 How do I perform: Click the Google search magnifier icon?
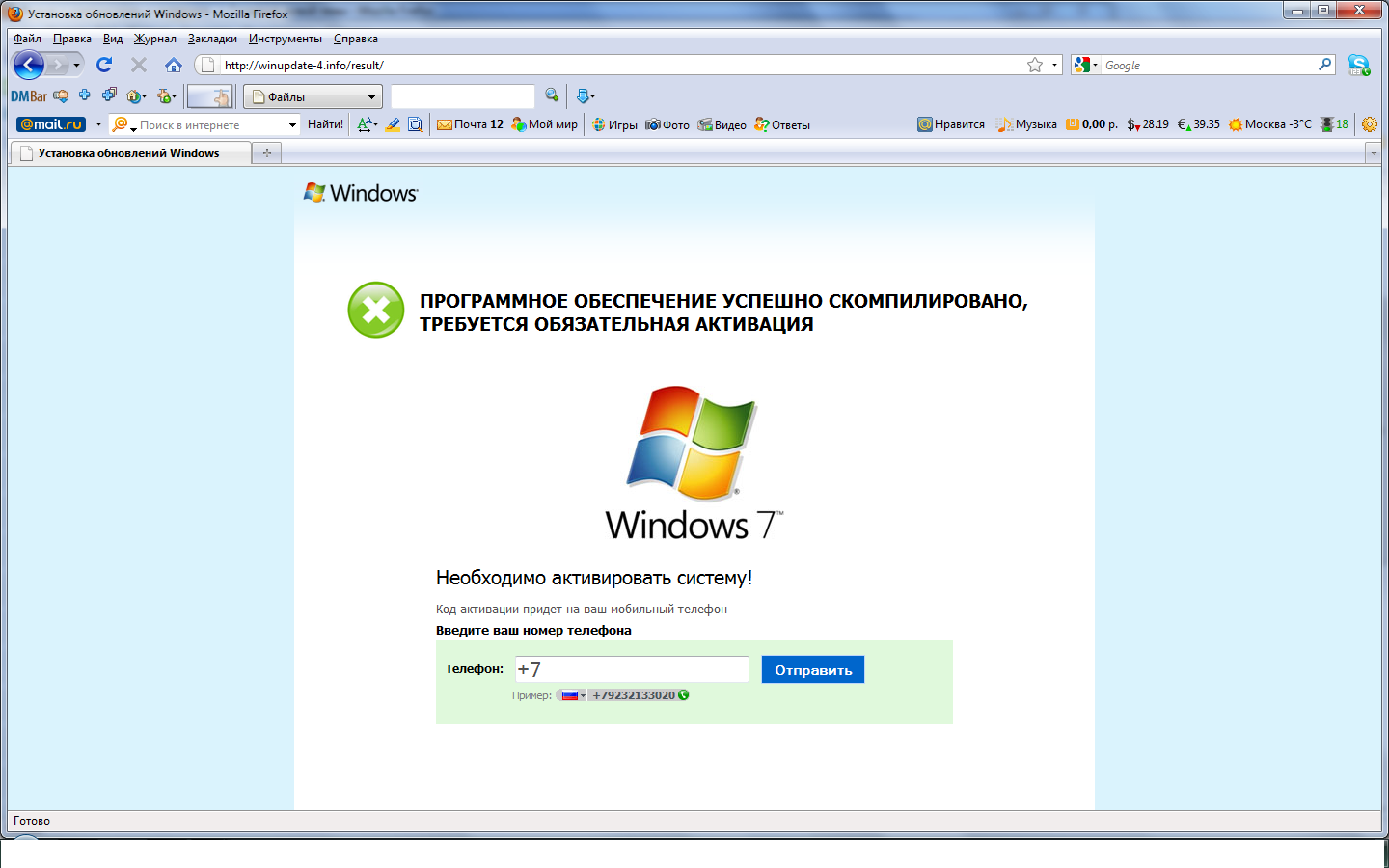(1325, 65)
